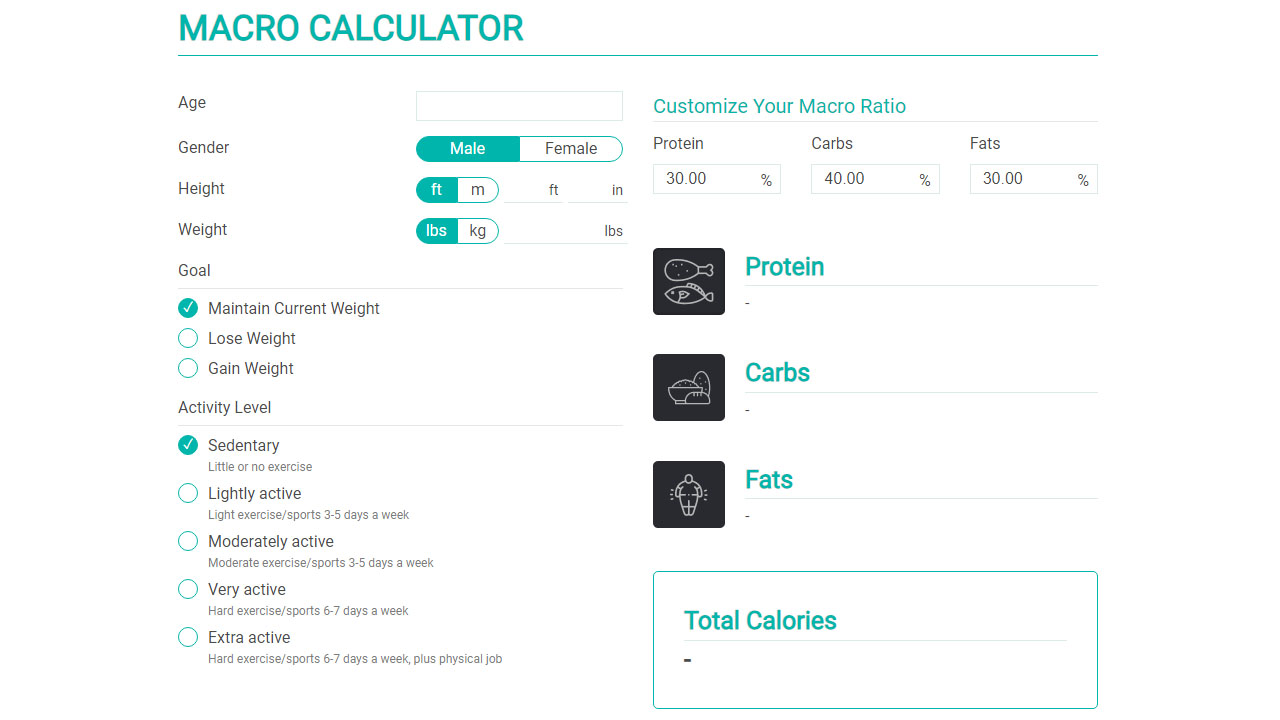
Task: Select the Lose Weight goal
Action: [x=188, y=338]
